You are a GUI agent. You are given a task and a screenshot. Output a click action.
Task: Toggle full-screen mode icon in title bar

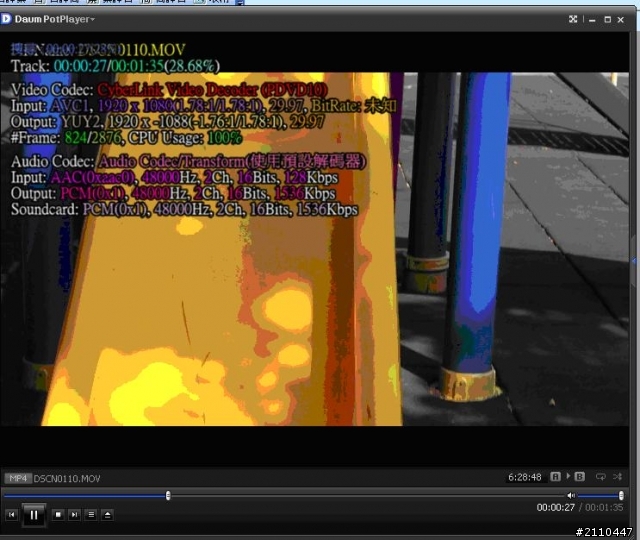tap(573, 19)
